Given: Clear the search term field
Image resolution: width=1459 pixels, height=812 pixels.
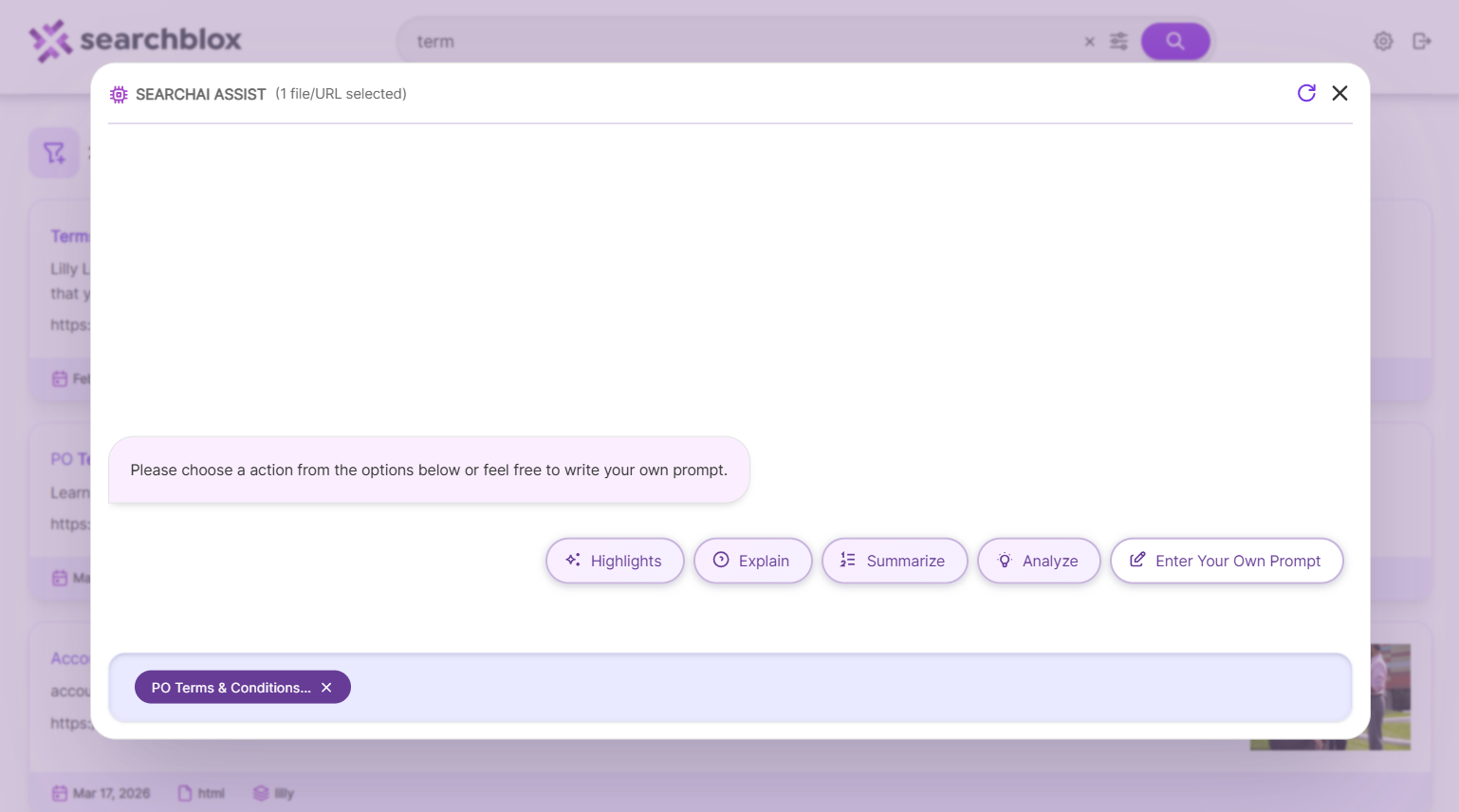Looking at the screenshot, I should [x=1089, y=42].
